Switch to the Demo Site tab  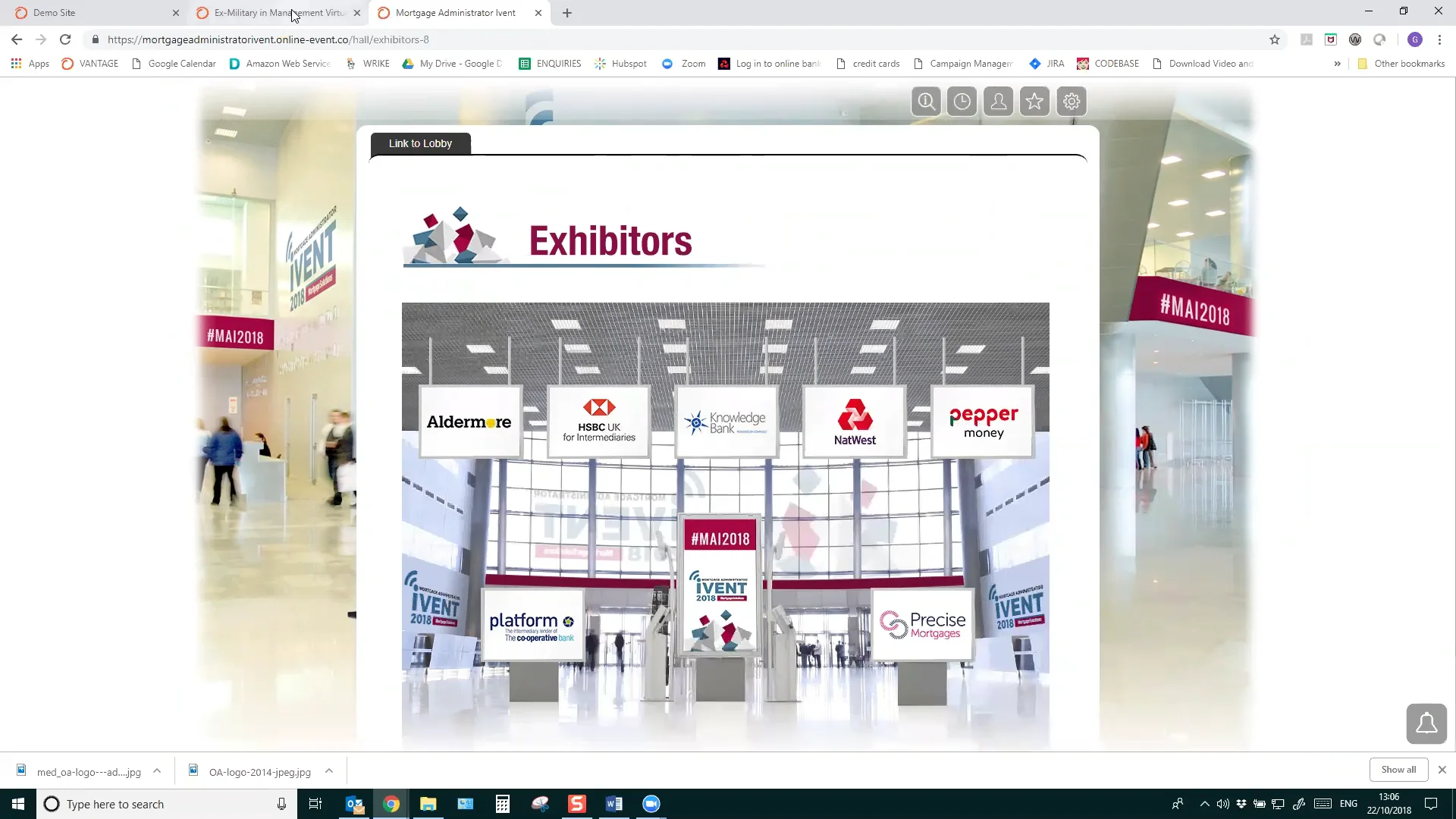pyautogui.click(x=91, y=13)
